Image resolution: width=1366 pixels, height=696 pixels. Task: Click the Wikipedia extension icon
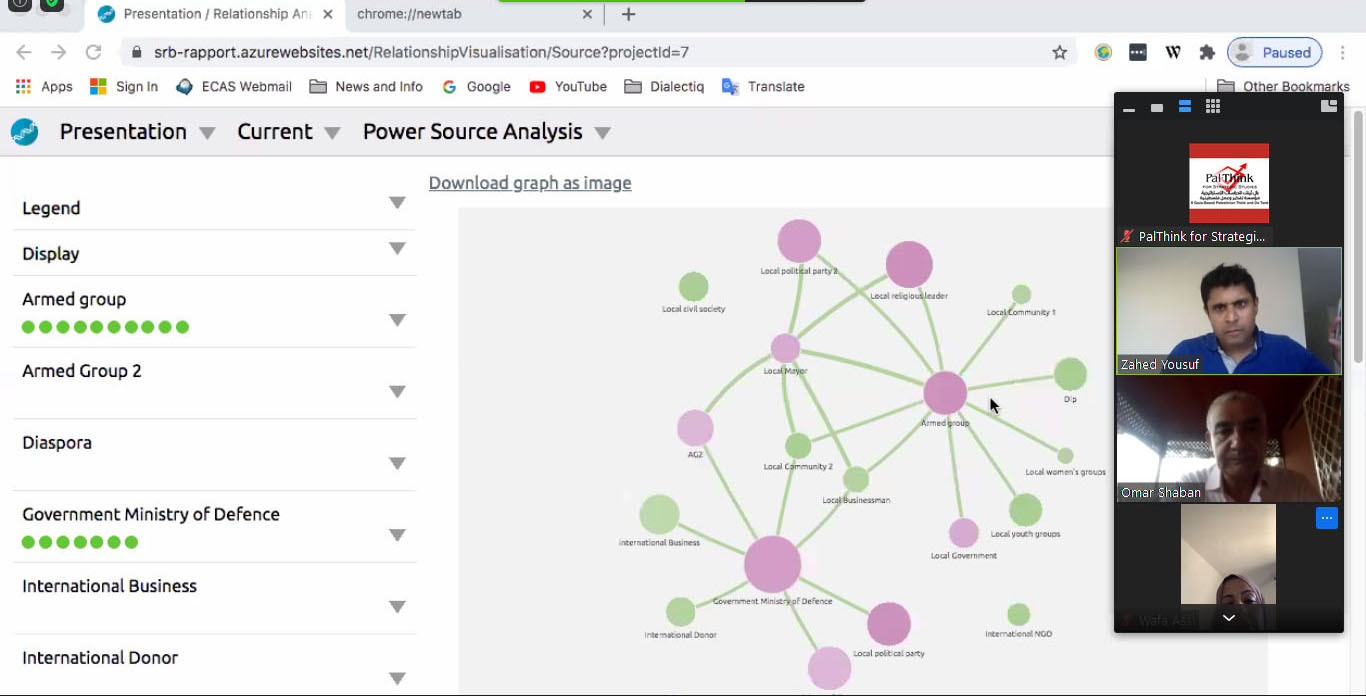point(1173,53)
